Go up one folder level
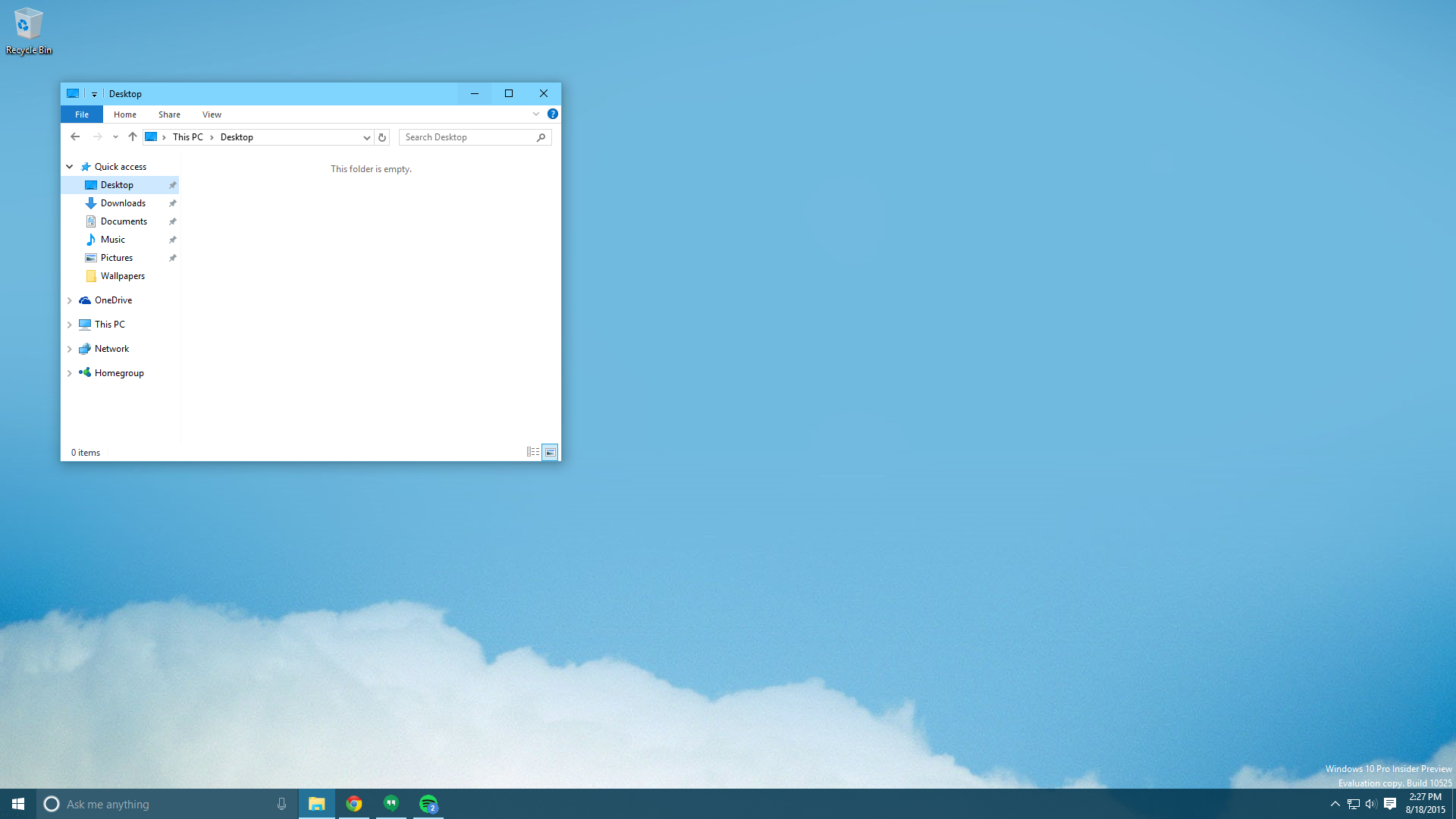Screen dimensions: 1456x819 (133, 136)
